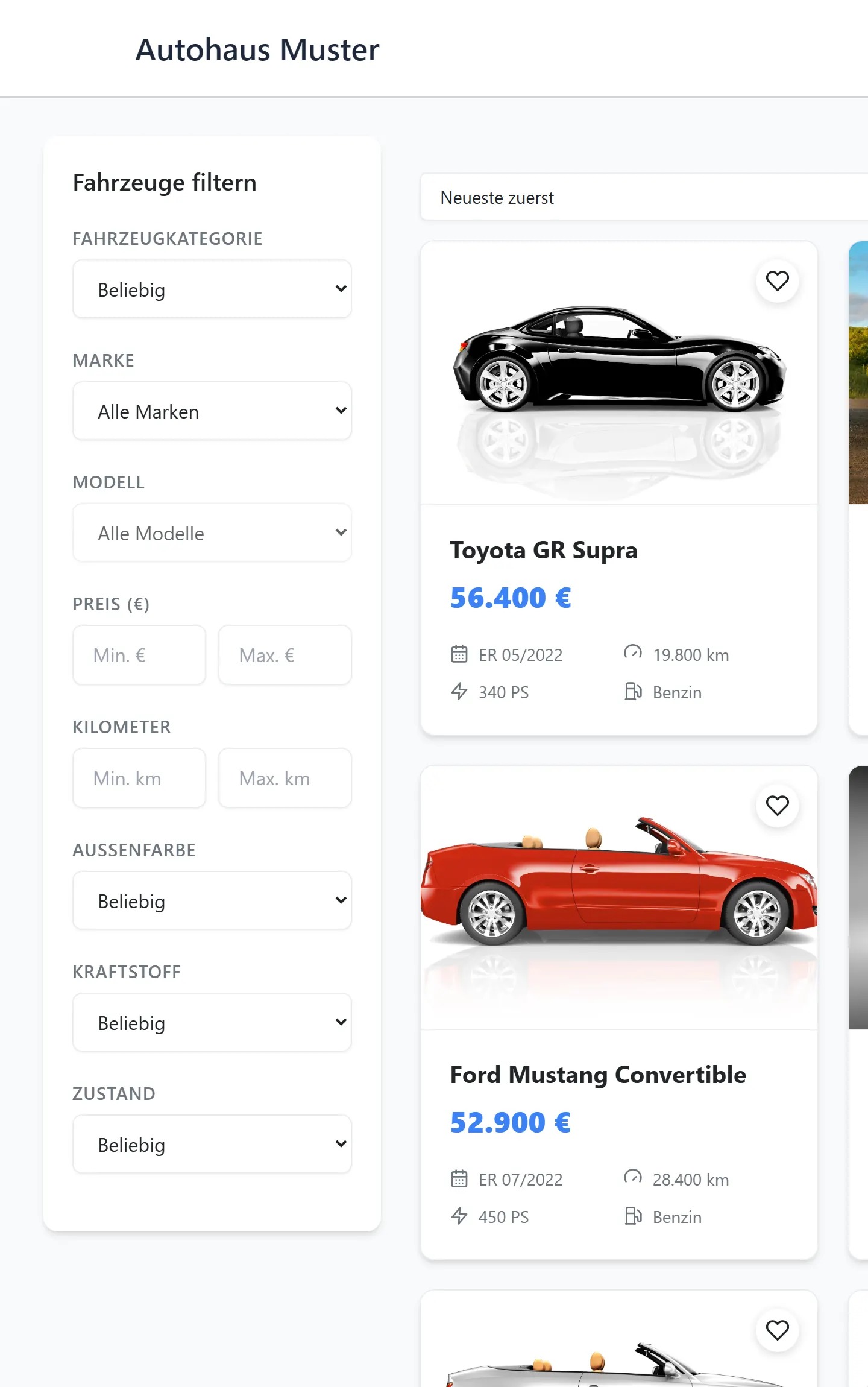This screenshot has width=868, height=1387.
Task: Open the Zustand dropdown
Action: [x=212, y=1145]
